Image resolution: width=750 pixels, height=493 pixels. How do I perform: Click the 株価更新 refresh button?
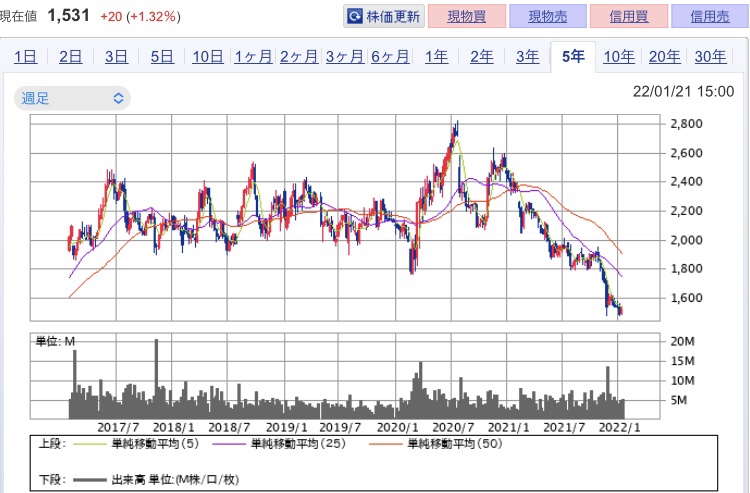tap(384, 17)
